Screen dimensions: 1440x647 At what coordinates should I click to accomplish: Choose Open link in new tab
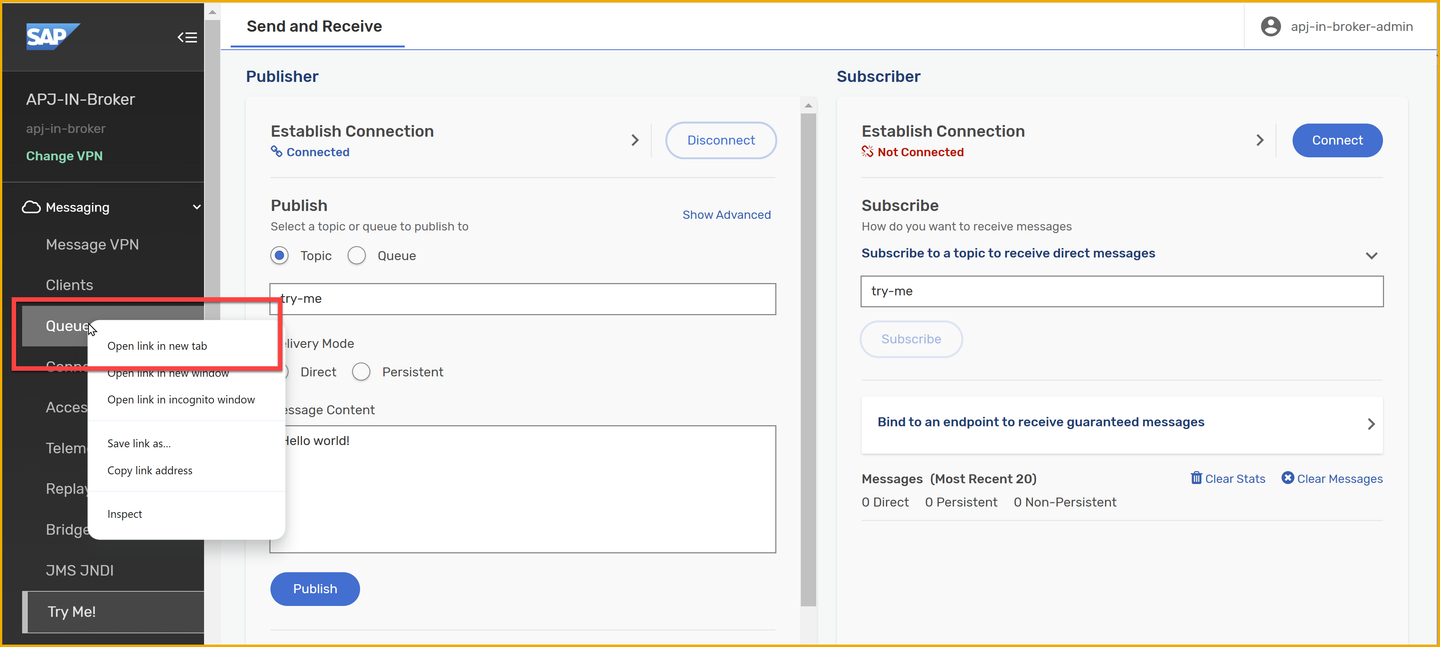pos(157,346)
